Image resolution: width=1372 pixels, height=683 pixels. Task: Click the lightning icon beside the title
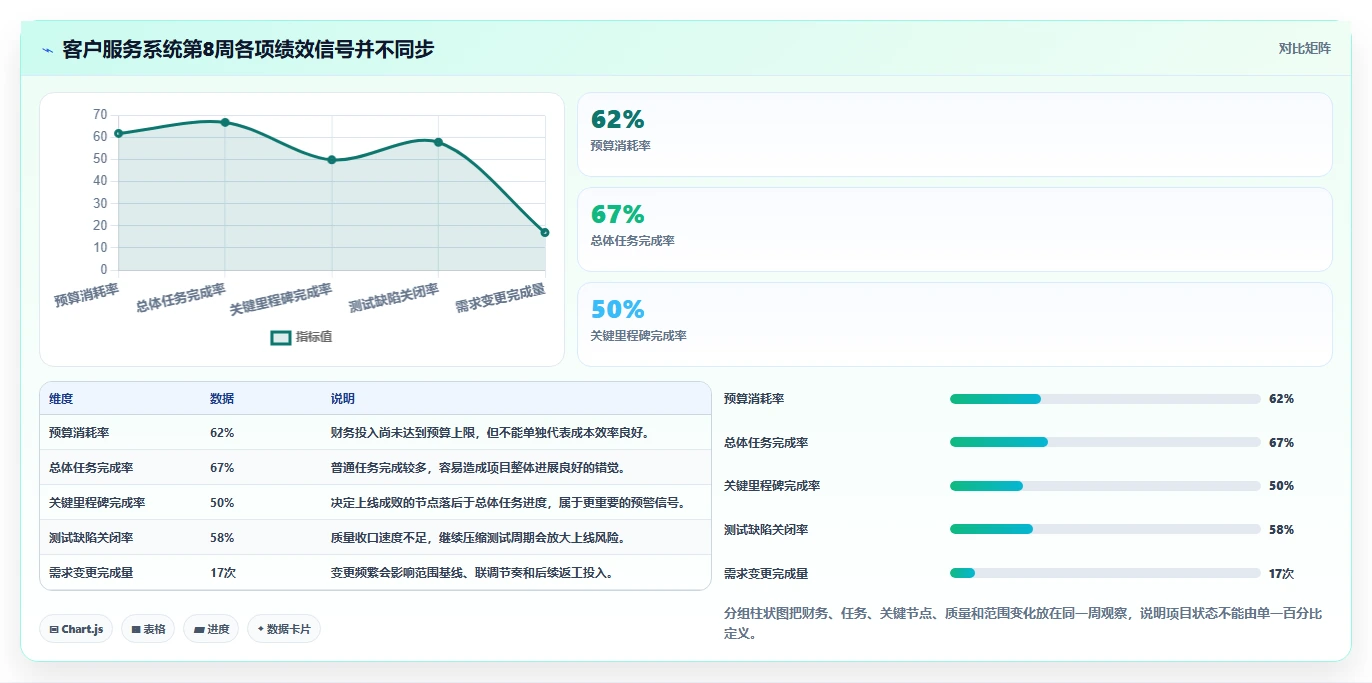47,49
